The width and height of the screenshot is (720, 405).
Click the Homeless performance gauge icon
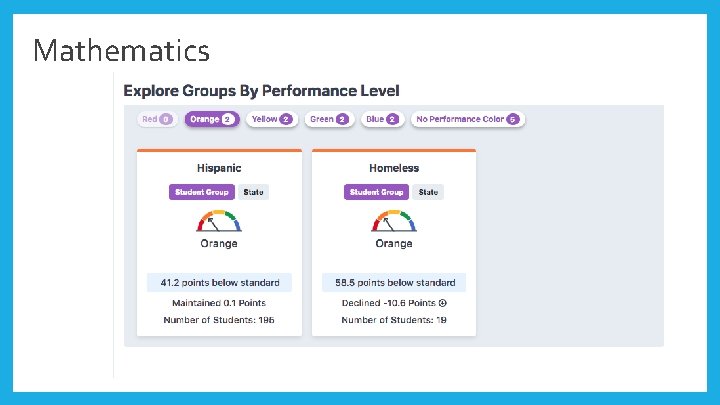394,220
